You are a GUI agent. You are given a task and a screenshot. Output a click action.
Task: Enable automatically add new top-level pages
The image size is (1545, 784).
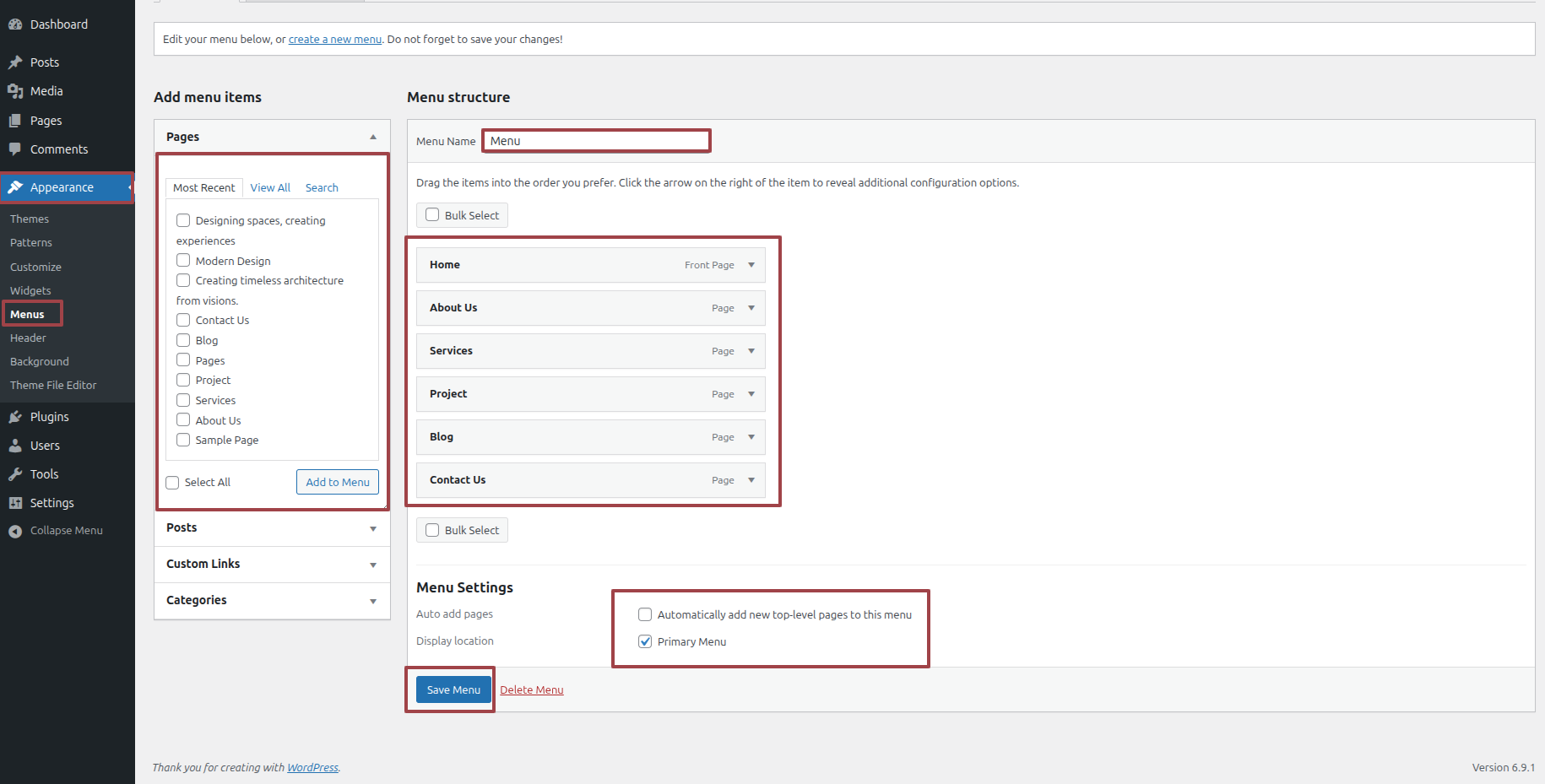click(645, 614)
